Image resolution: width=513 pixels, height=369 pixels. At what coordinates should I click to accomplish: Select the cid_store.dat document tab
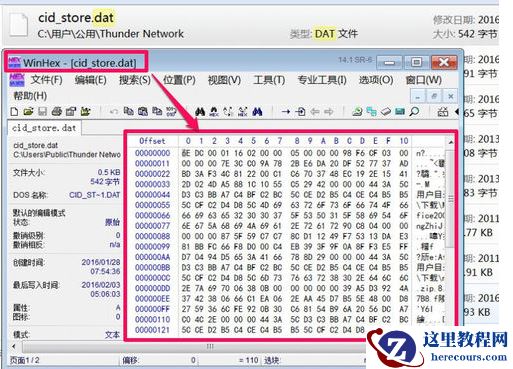pos(44,128)
